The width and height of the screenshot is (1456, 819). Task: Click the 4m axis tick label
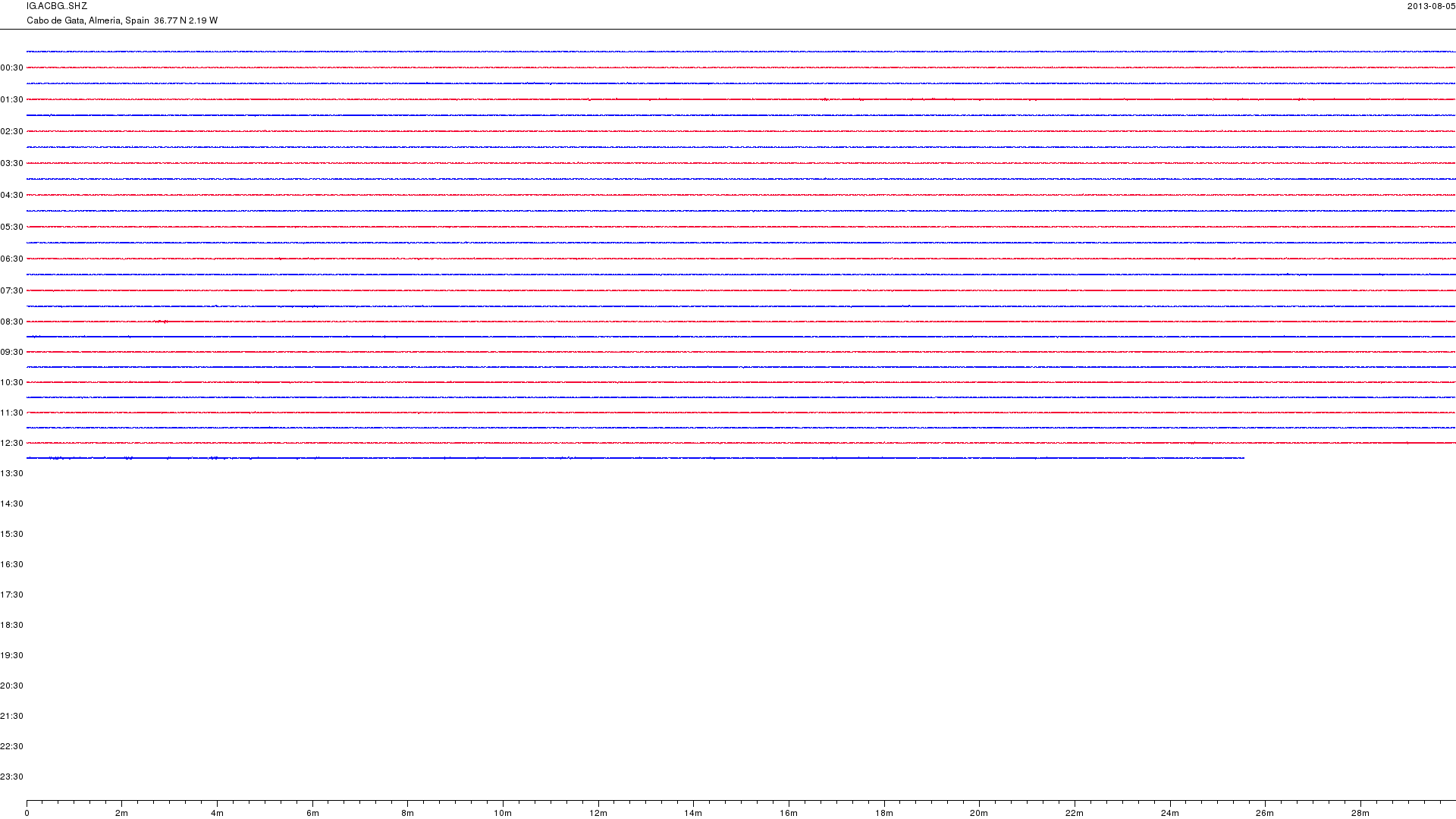(217, 814)
